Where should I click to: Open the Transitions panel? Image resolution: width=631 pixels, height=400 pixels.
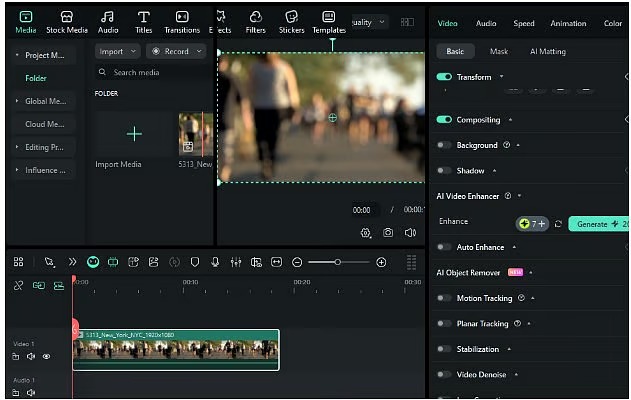[182, 22]
